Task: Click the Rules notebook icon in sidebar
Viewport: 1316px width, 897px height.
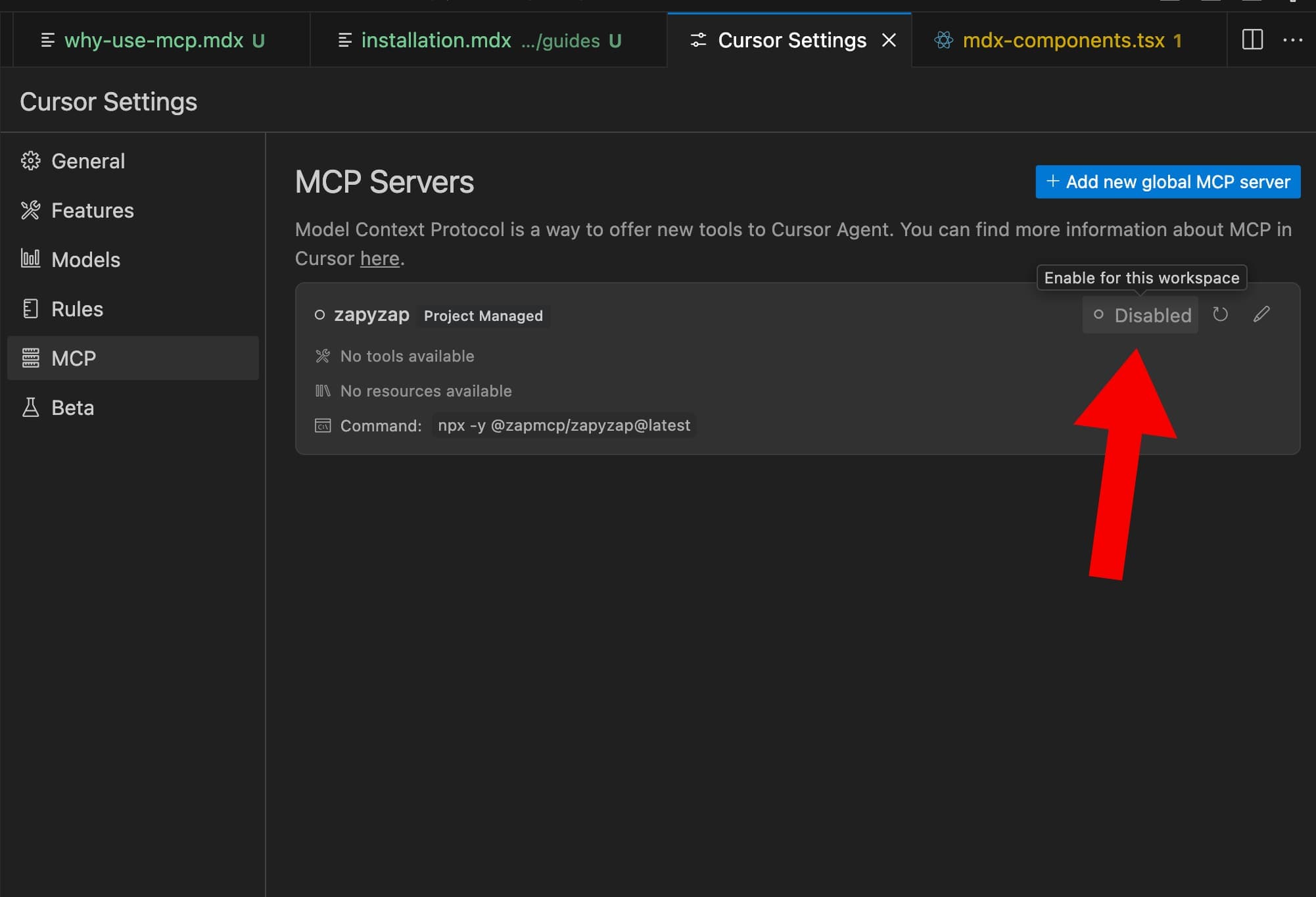Action: point(30,309)
